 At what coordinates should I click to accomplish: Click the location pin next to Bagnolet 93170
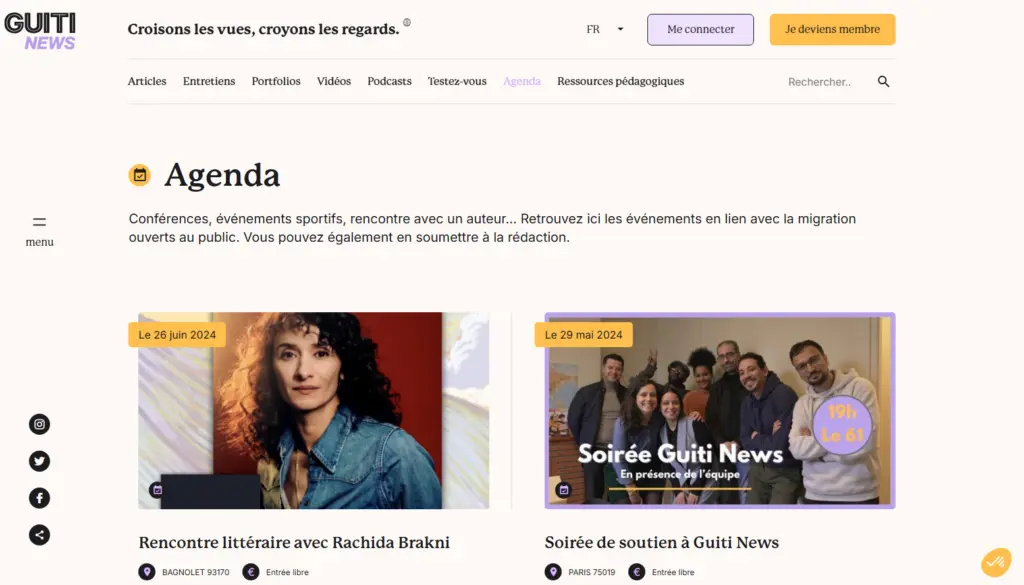(147, 572)
